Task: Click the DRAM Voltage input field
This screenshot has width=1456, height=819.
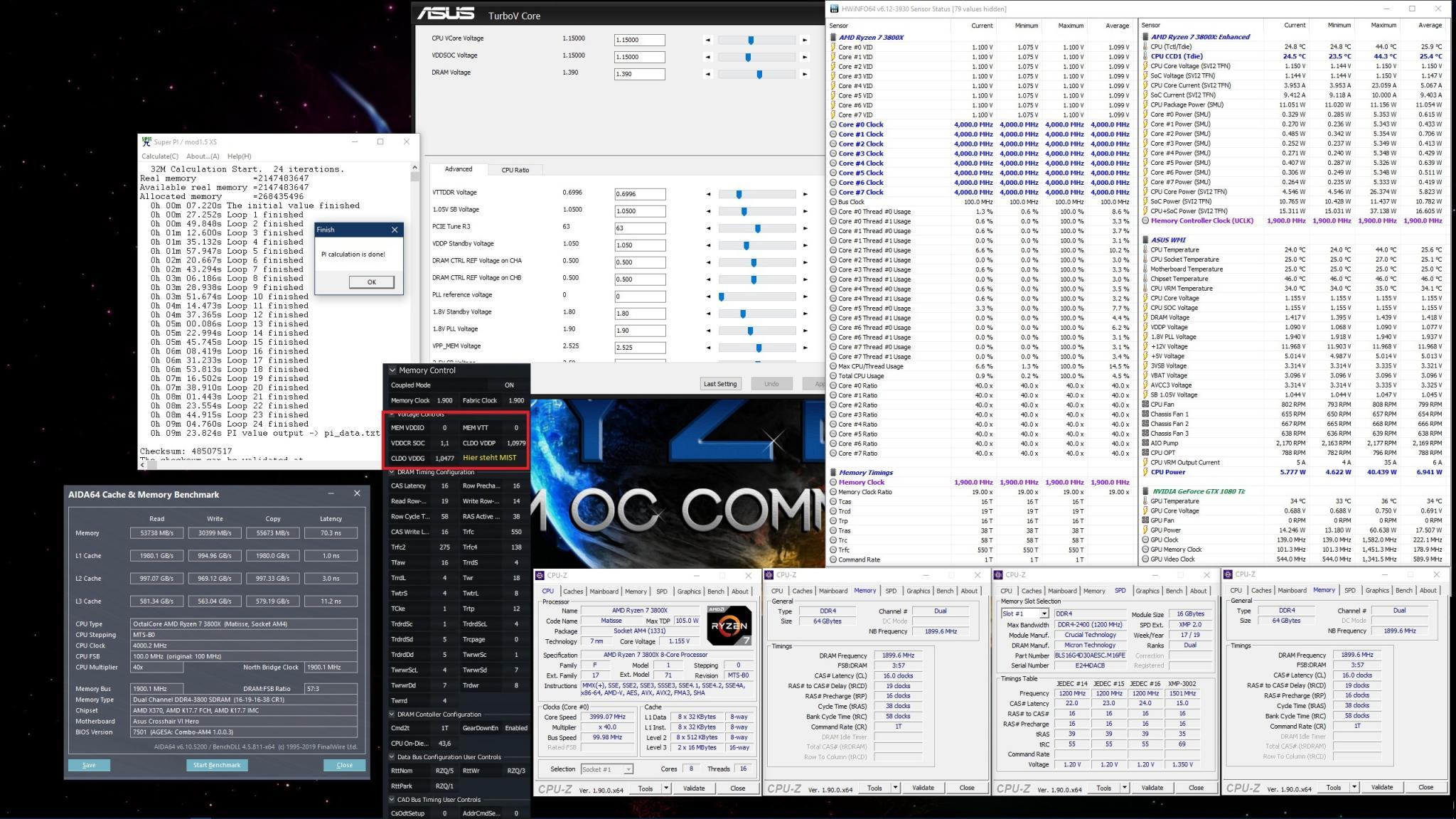Action: pos(639,74)
